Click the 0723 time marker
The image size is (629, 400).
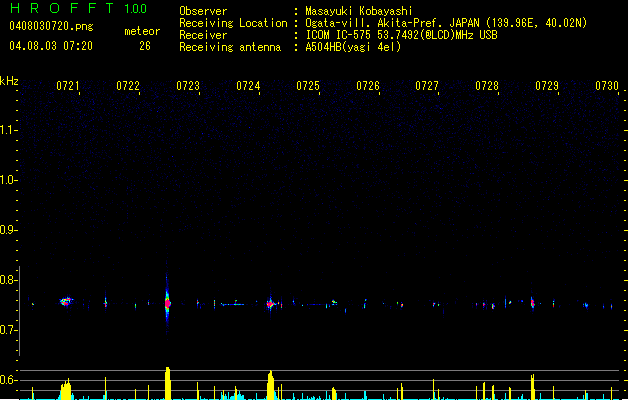[188, 86]
